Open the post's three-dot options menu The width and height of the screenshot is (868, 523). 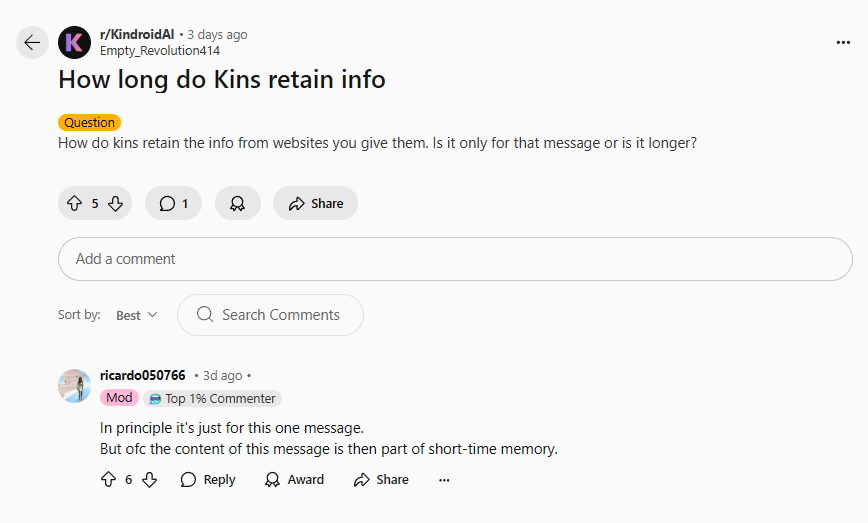(843, 43)
